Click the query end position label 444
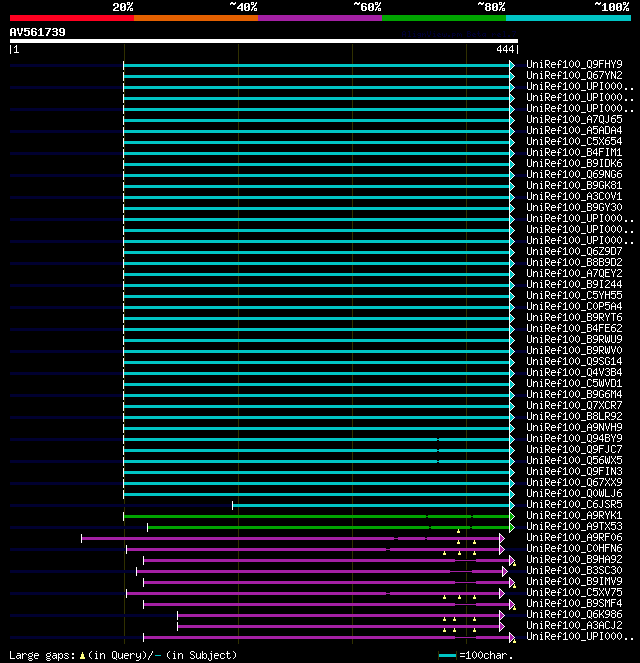Screen dimensions: 640x663 click(505, 49)
